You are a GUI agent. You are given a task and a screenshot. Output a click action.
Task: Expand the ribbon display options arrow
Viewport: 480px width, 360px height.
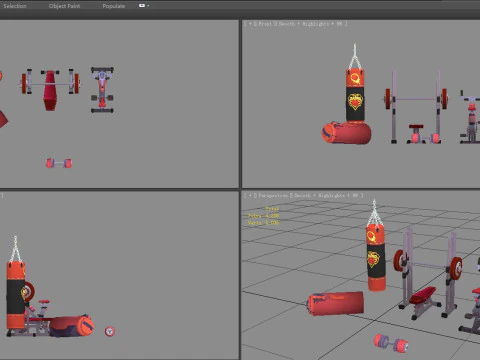coord(148,6)
